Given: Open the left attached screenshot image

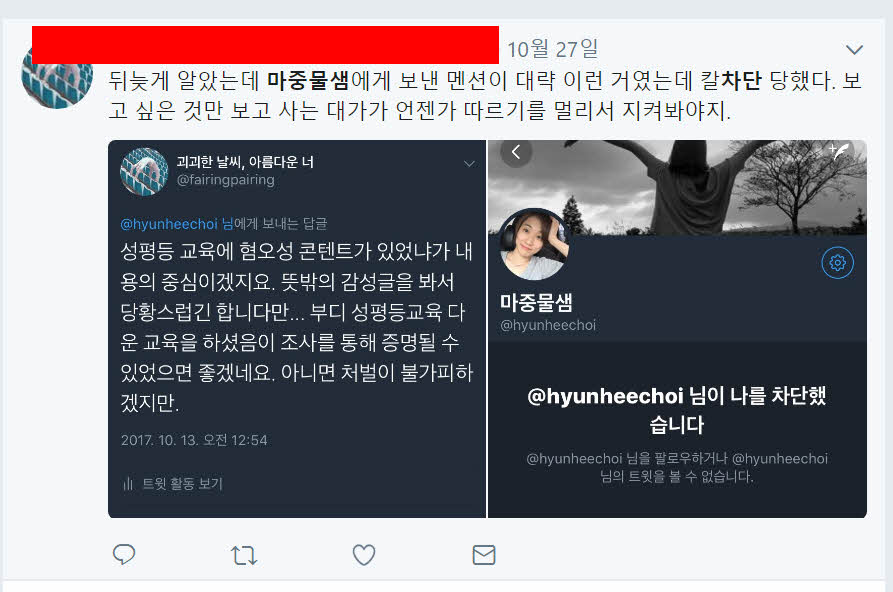Looking at the screenshot, I should (297, 329).
